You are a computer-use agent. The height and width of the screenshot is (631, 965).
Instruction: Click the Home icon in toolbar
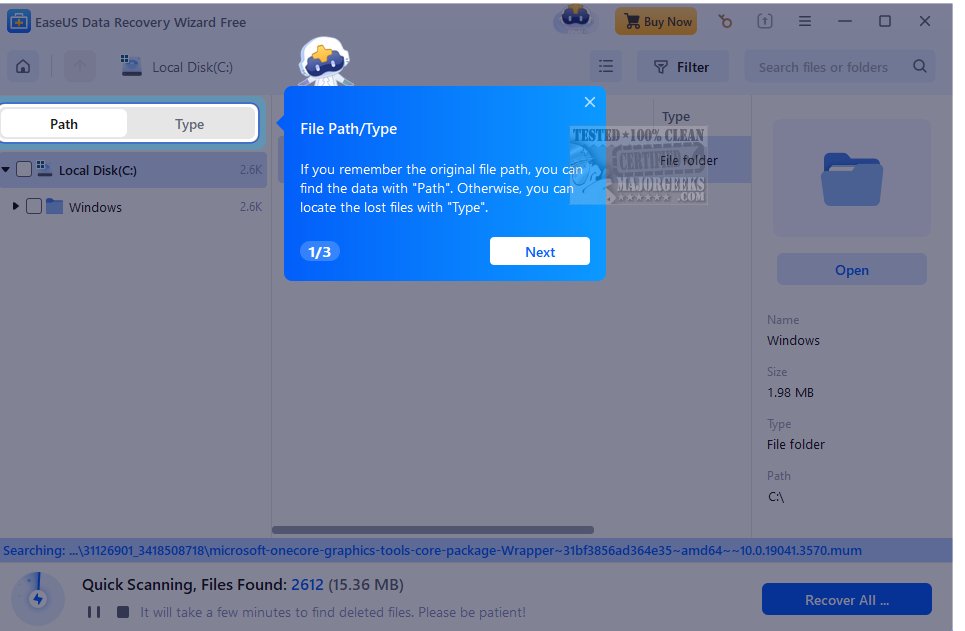[23, 66]
